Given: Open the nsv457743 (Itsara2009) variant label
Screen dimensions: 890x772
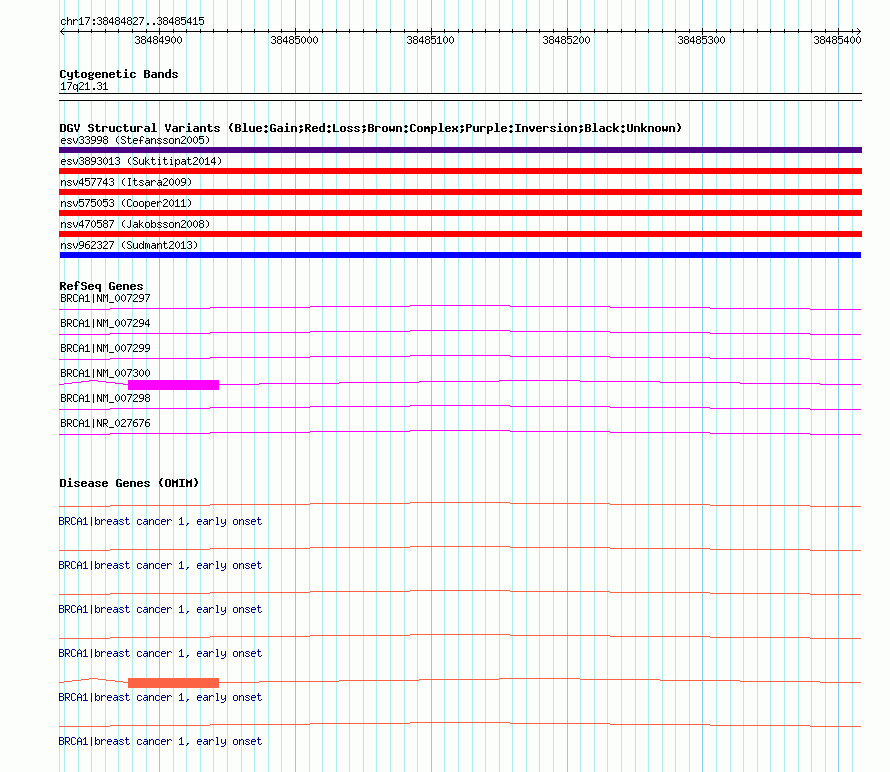Looking at the screenshot, I should (x=126, y=182).
